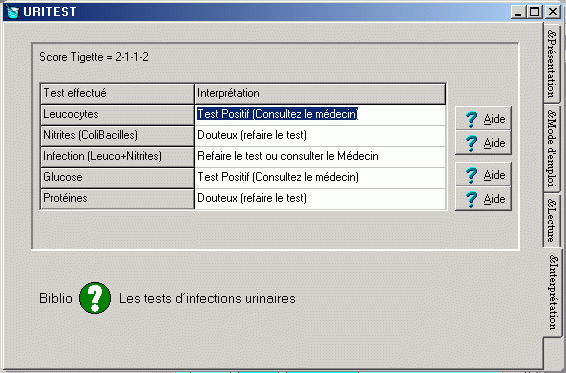
Task: Select the Glucose row header
Action: 117,178
